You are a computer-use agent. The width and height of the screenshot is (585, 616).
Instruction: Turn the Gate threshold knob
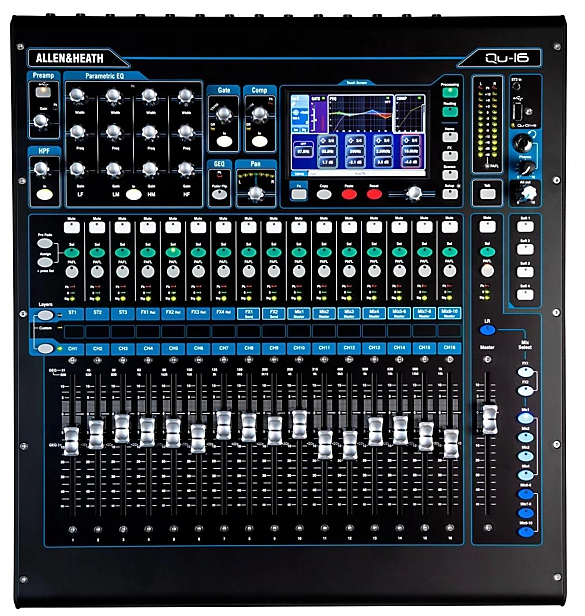pos(224,114)
